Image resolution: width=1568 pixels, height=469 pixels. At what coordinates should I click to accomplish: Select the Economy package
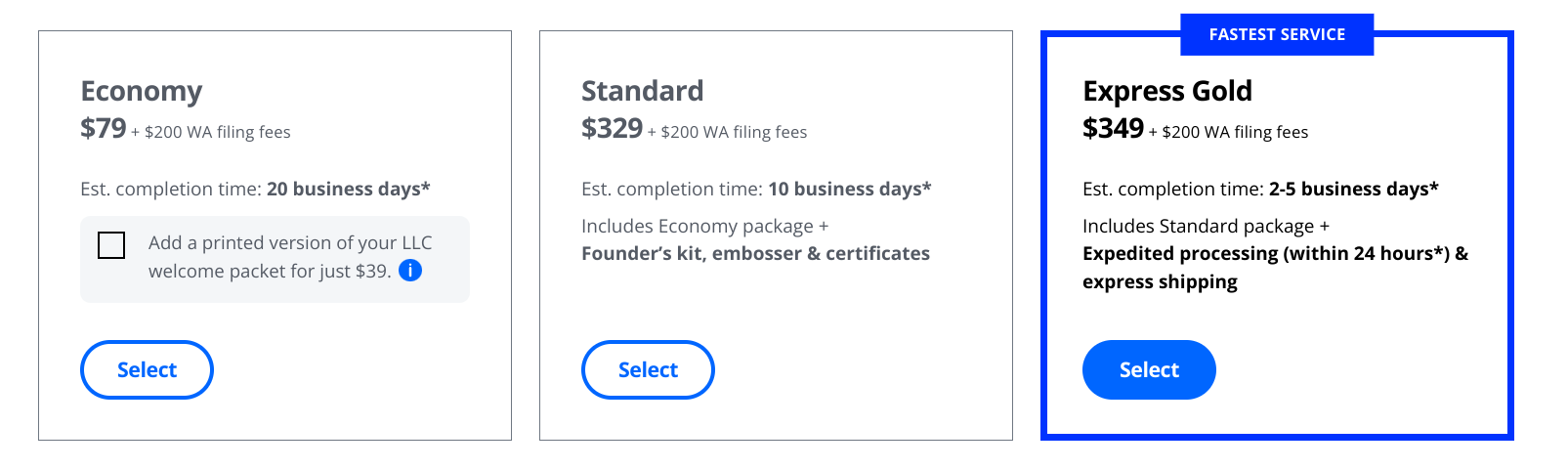(147, 369)
